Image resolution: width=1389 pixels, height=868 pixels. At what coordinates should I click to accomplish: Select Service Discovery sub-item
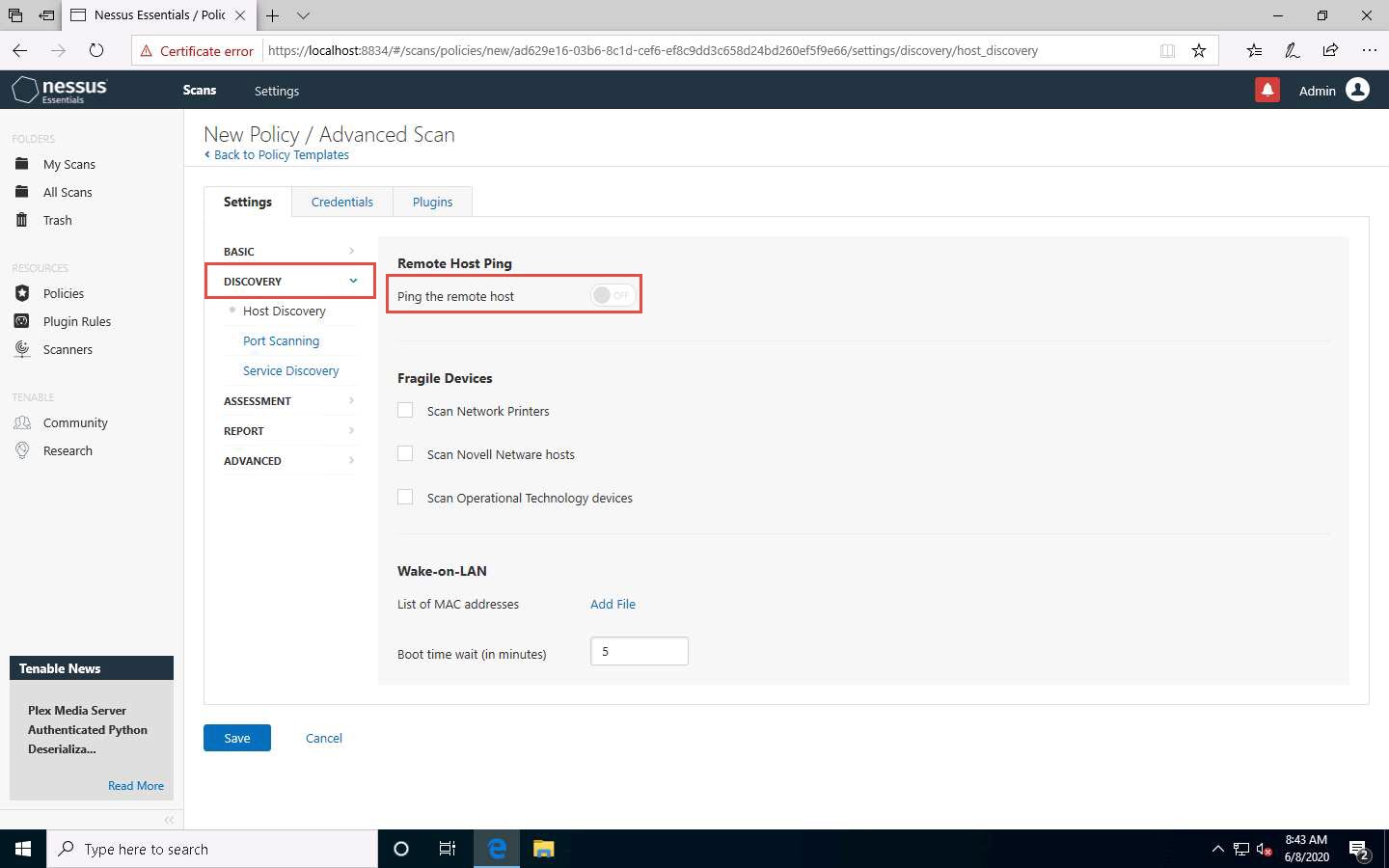(290, 370)
